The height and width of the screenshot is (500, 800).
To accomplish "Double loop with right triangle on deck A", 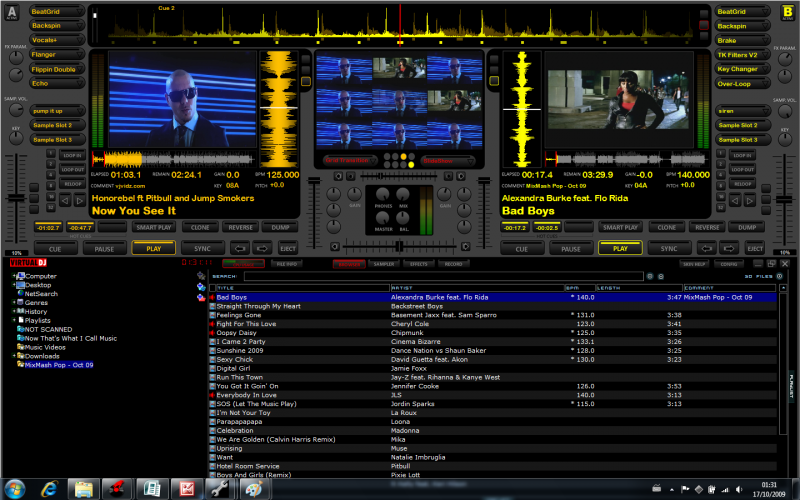I will pos(80,201).
